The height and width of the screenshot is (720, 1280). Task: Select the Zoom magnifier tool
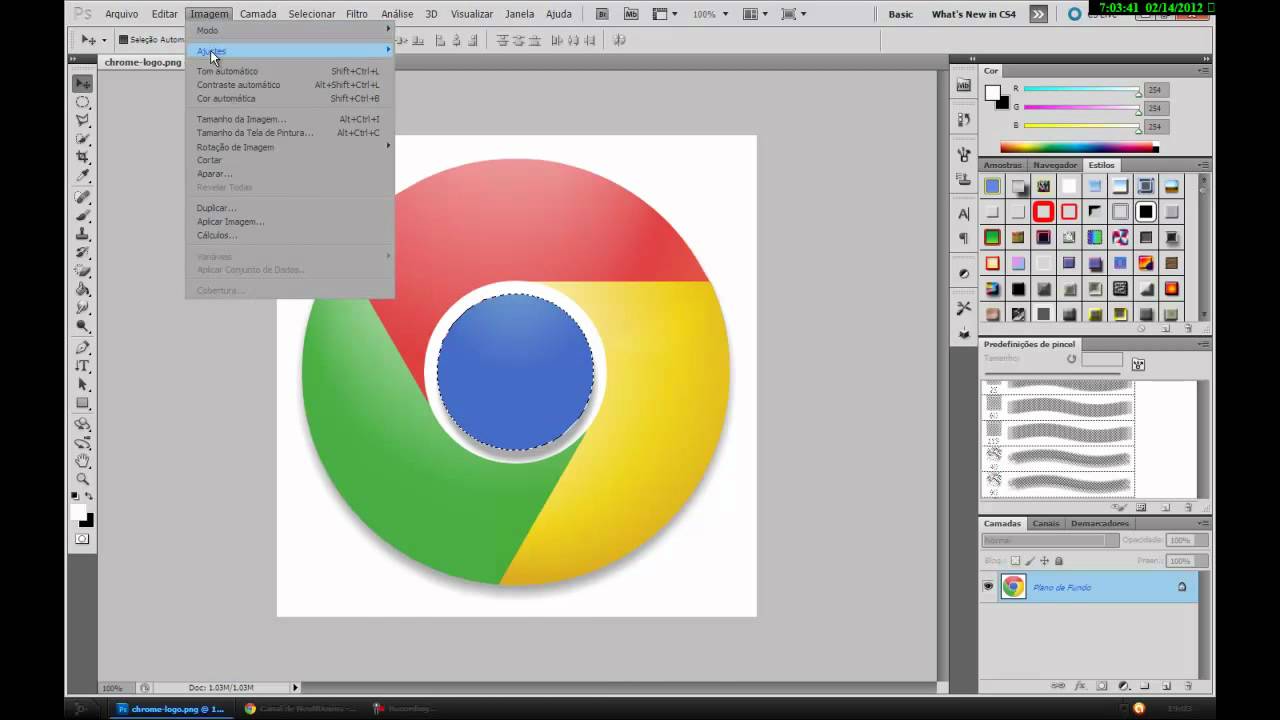click(x=83, y=480)
